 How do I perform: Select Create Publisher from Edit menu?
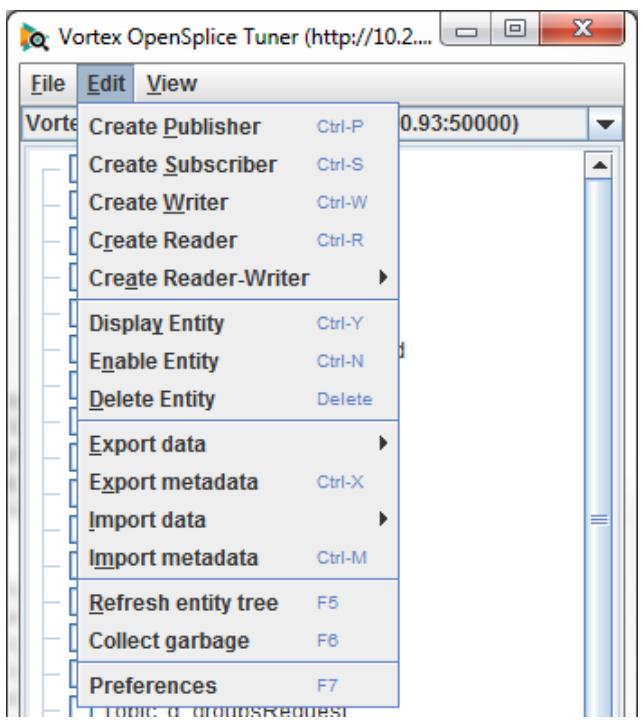pyautogui.click(x=238, y=127)
